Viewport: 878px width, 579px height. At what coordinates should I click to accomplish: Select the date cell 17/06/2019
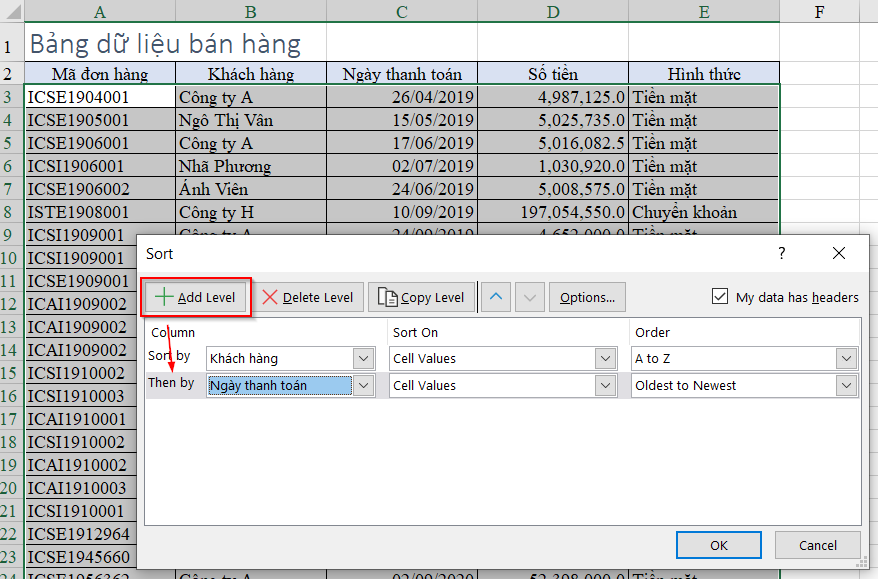click(402, 143)
